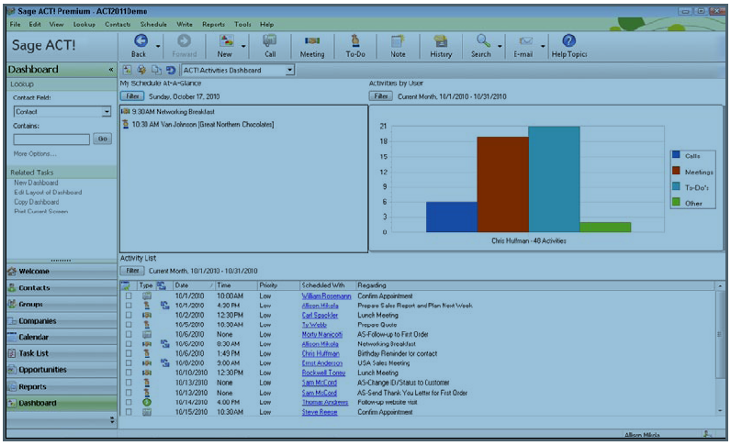
Task: Check the USA Sales Meeting row checkbox
Action: pyautogui.click(x=128, y=363)
